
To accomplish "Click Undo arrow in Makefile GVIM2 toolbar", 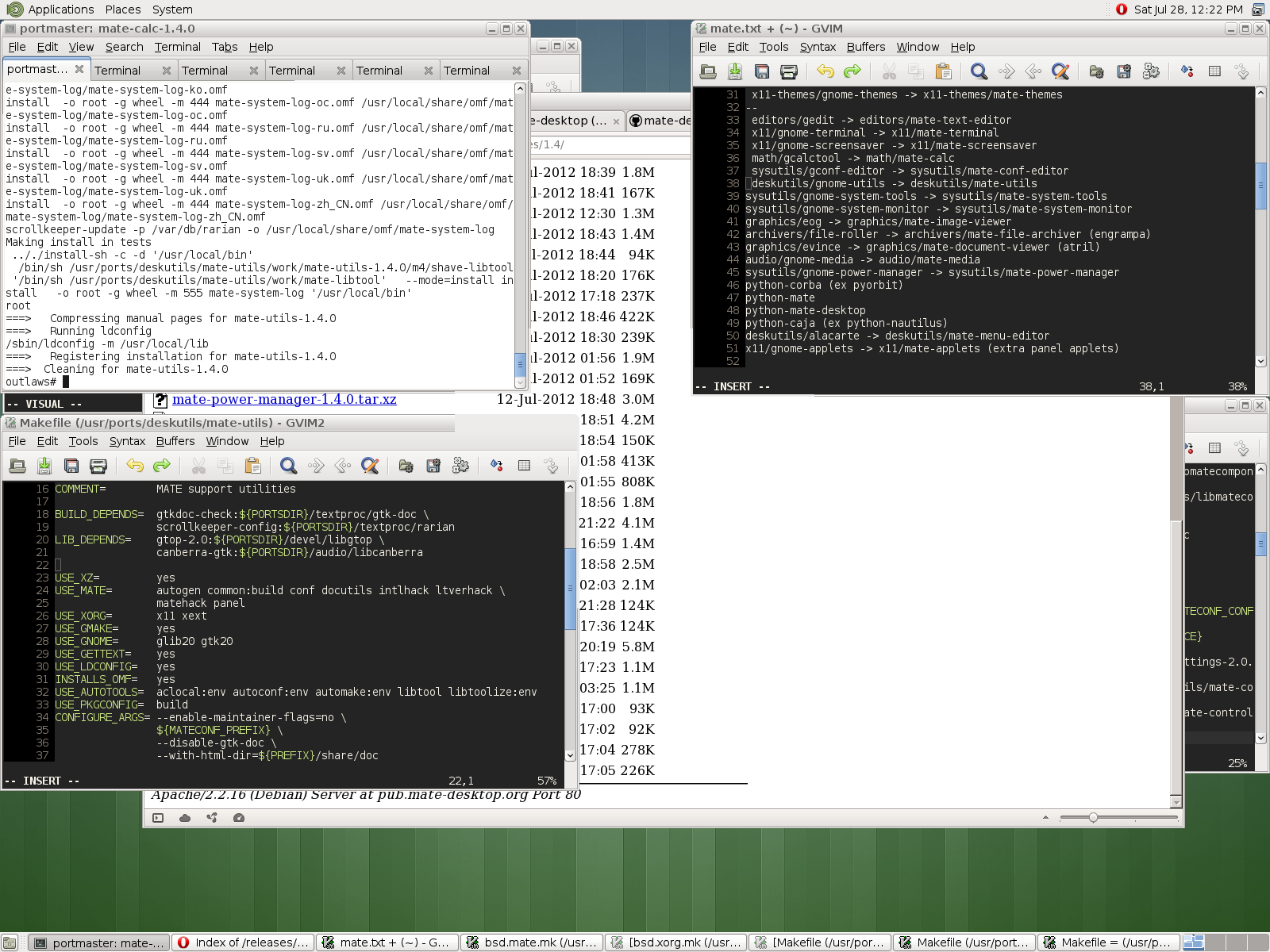I will pyautogui.click(x=135, y=466).
